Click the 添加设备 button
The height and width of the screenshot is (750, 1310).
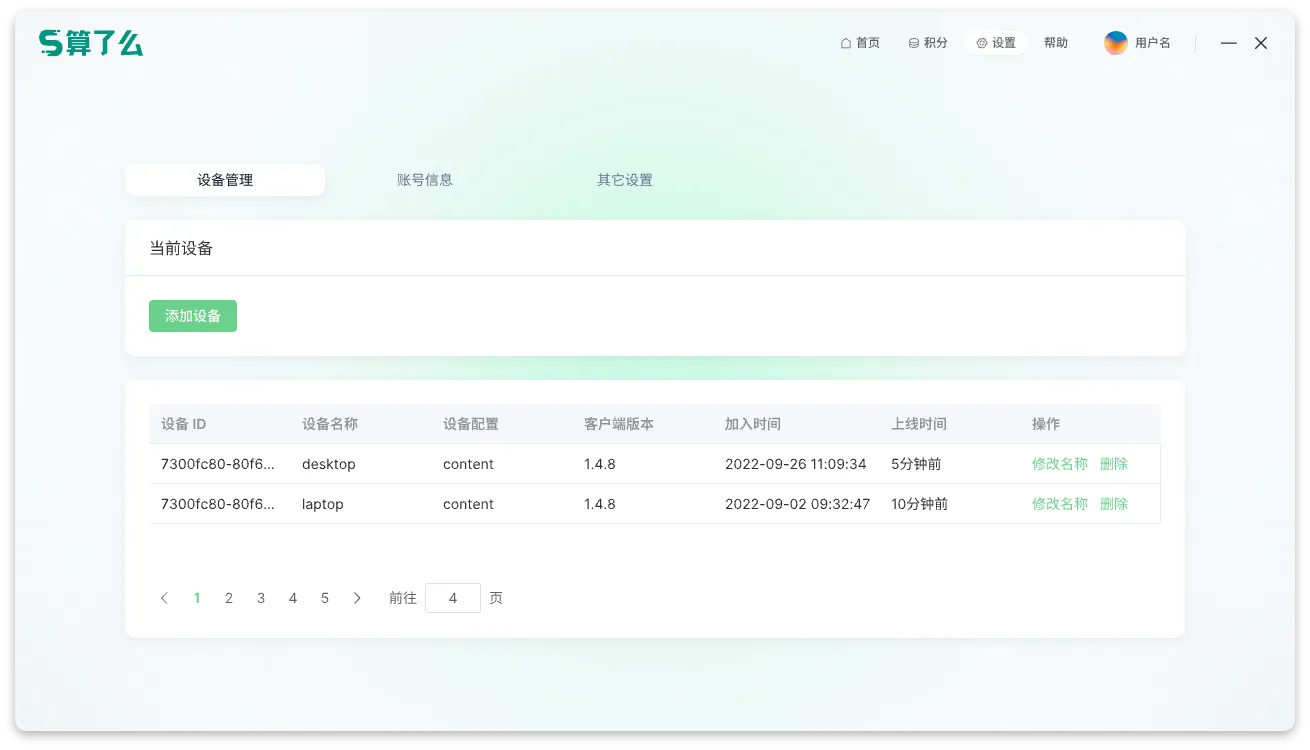click(x=192, y=315)
